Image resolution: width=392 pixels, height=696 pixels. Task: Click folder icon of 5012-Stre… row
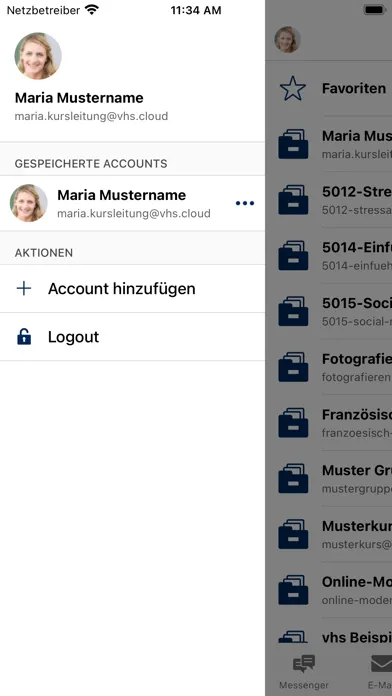tap(293, 200)
